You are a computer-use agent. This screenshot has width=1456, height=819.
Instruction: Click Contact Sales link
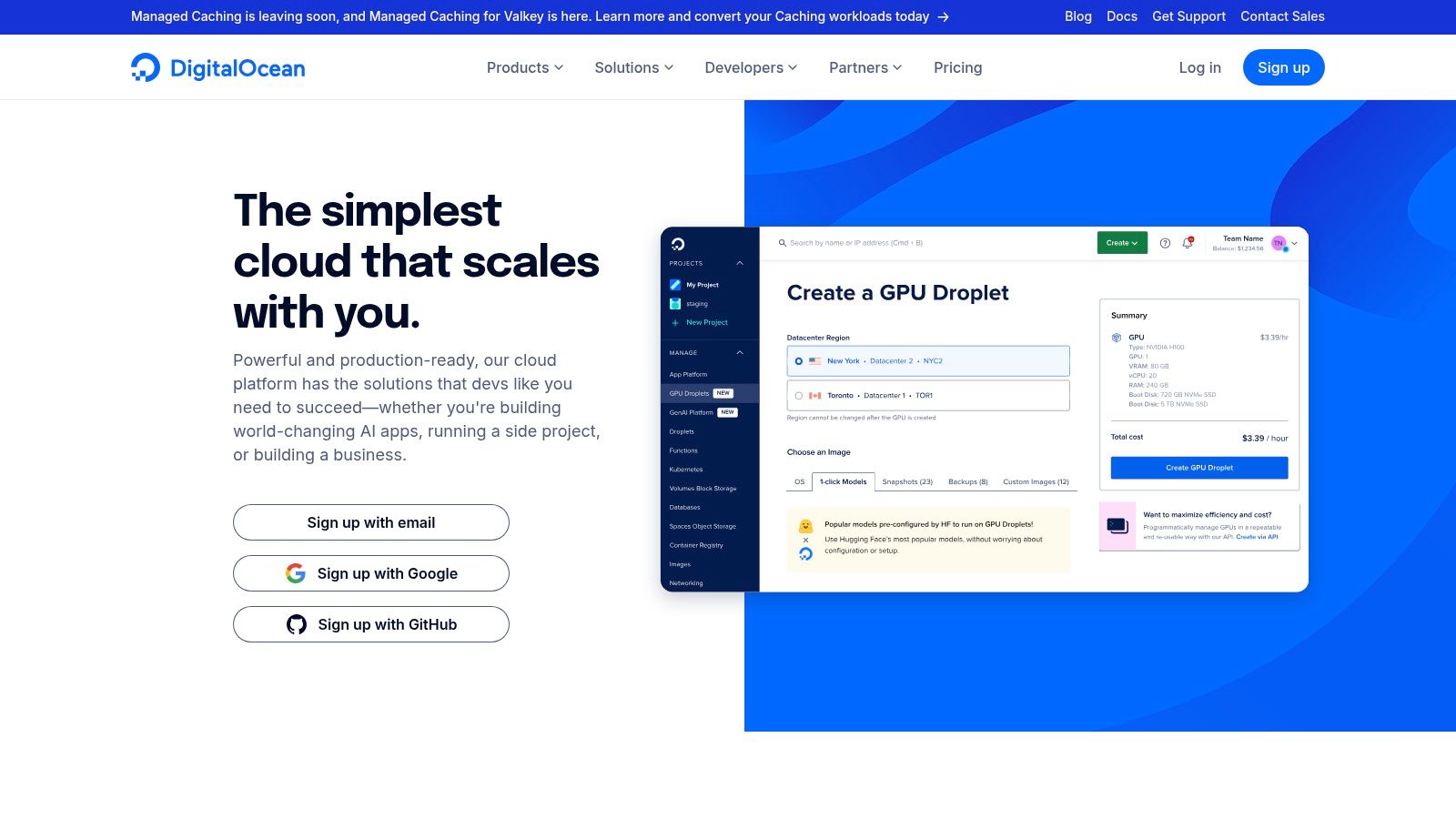tap(1282, 16)
